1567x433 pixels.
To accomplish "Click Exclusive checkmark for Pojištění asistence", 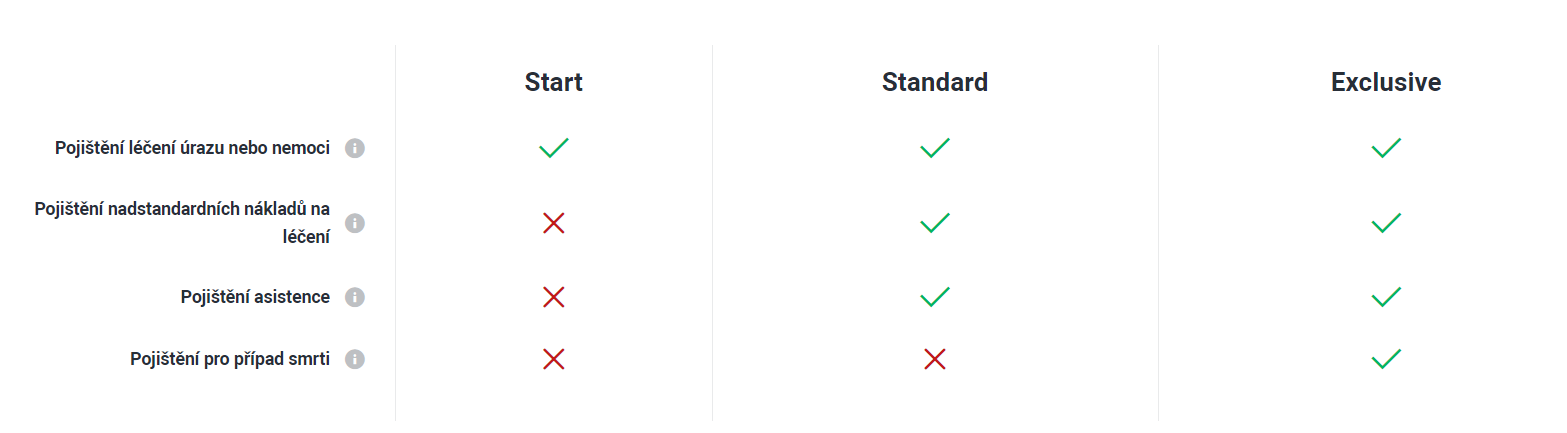I will tap(1386, 297).
